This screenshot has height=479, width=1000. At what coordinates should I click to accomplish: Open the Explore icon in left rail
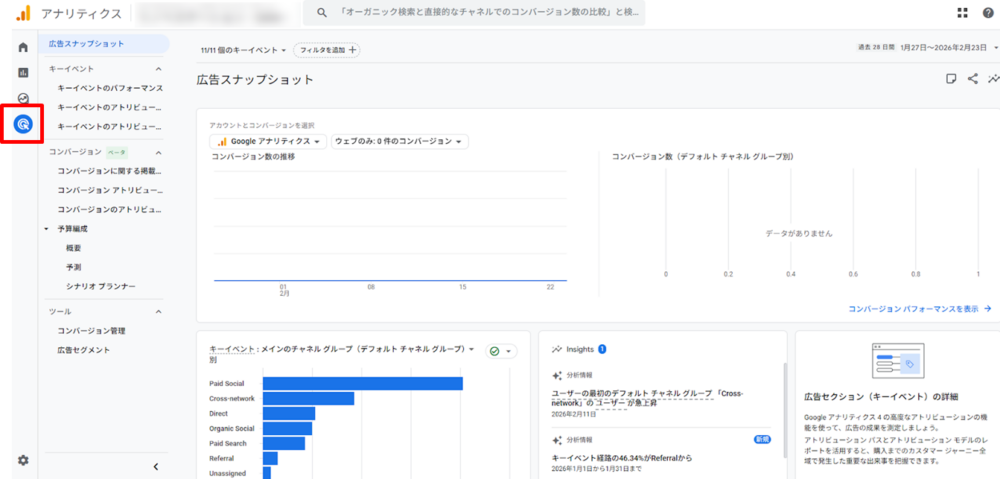23,97
